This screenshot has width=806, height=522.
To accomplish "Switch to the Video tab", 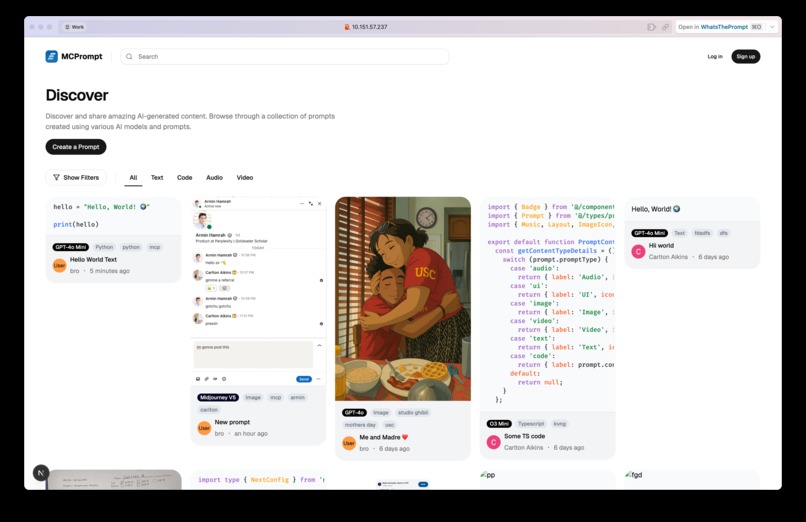I will (245, 178).
